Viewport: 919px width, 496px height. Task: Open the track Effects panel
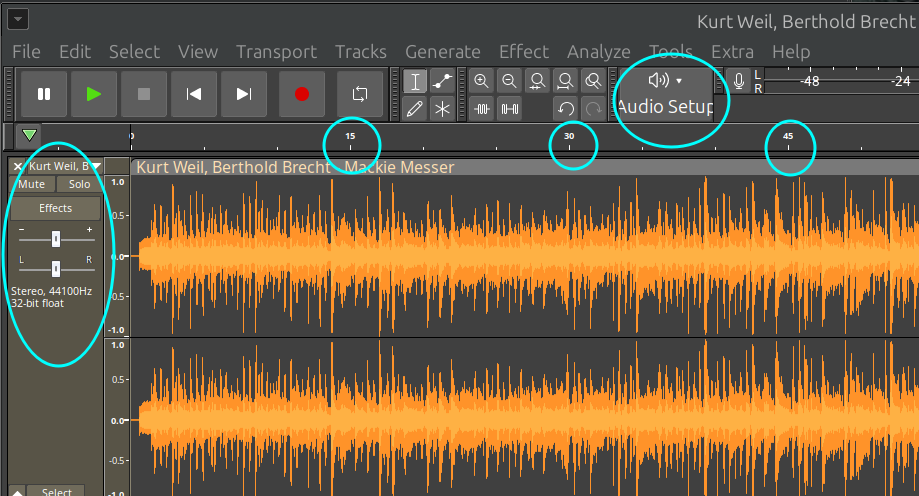point(56,208)
